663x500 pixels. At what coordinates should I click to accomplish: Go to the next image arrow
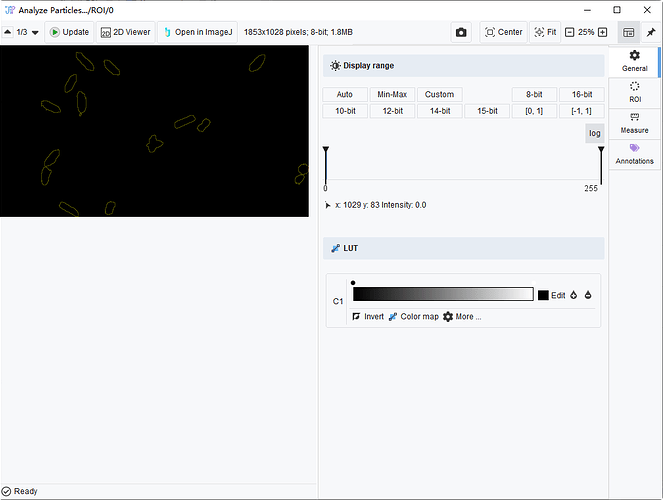click(x=36, y=32)
